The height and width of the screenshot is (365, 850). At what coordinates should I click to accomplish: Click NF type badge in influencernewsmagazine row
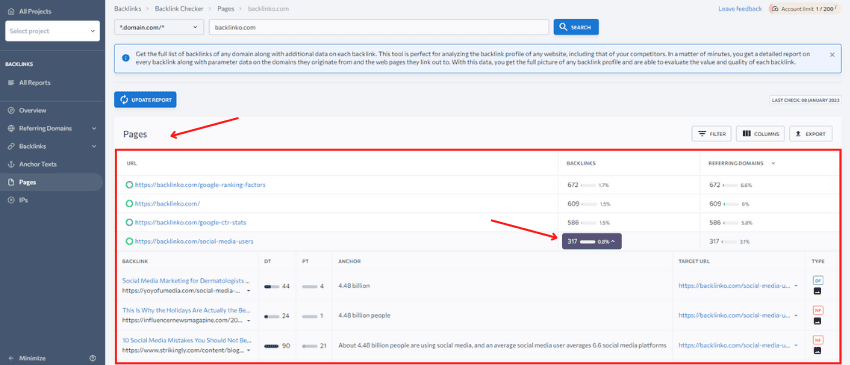[x=817, y=310]
